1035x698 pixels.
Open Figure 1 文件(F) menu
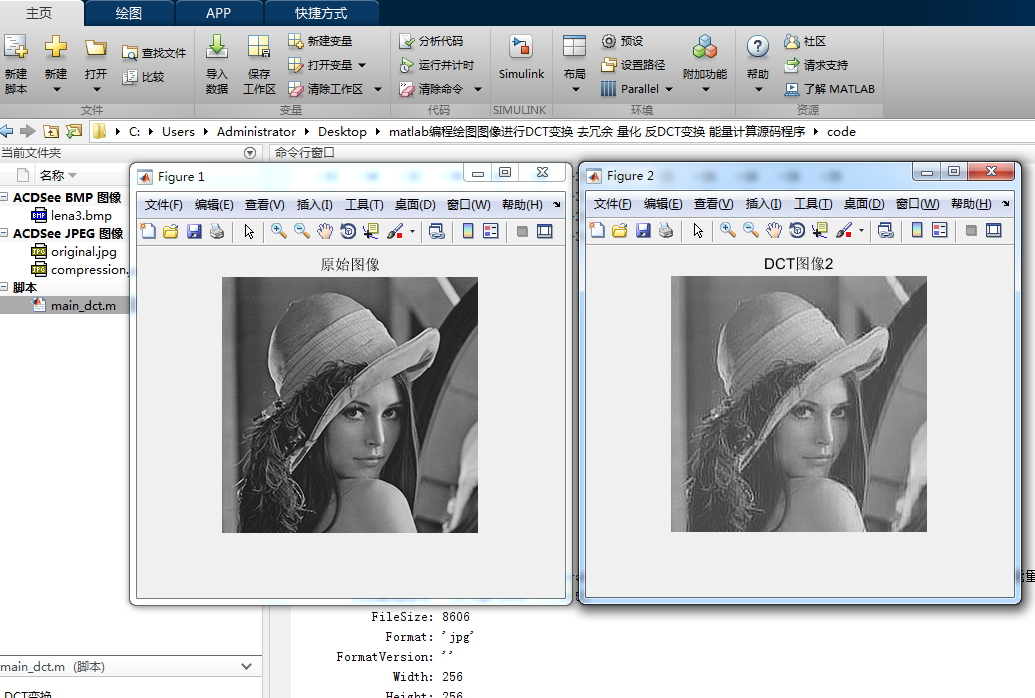163,205
